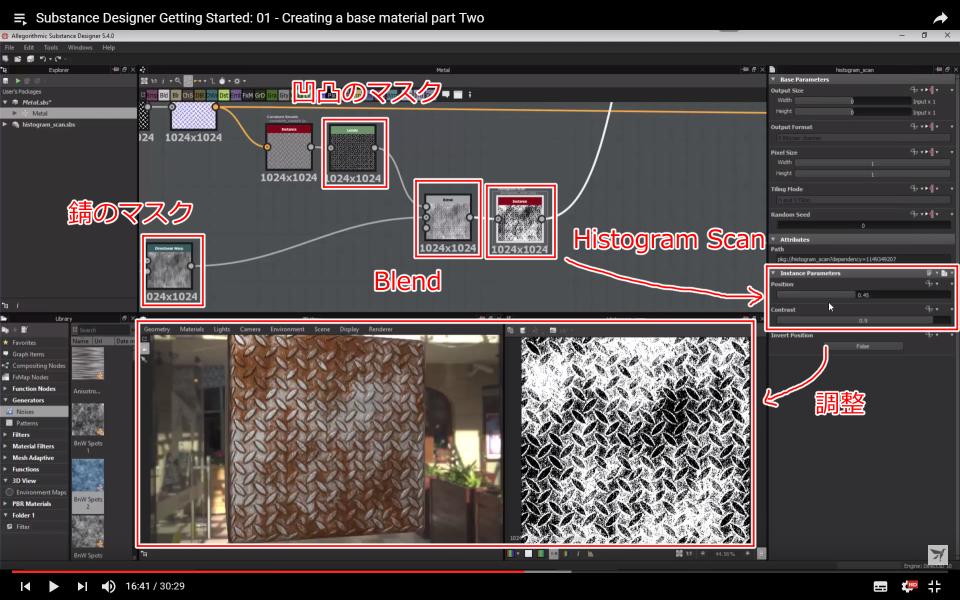The width and height of the screenshot is (960, 600).
Task: Expand the Metal graph tree item
Action: coord(15,113)
